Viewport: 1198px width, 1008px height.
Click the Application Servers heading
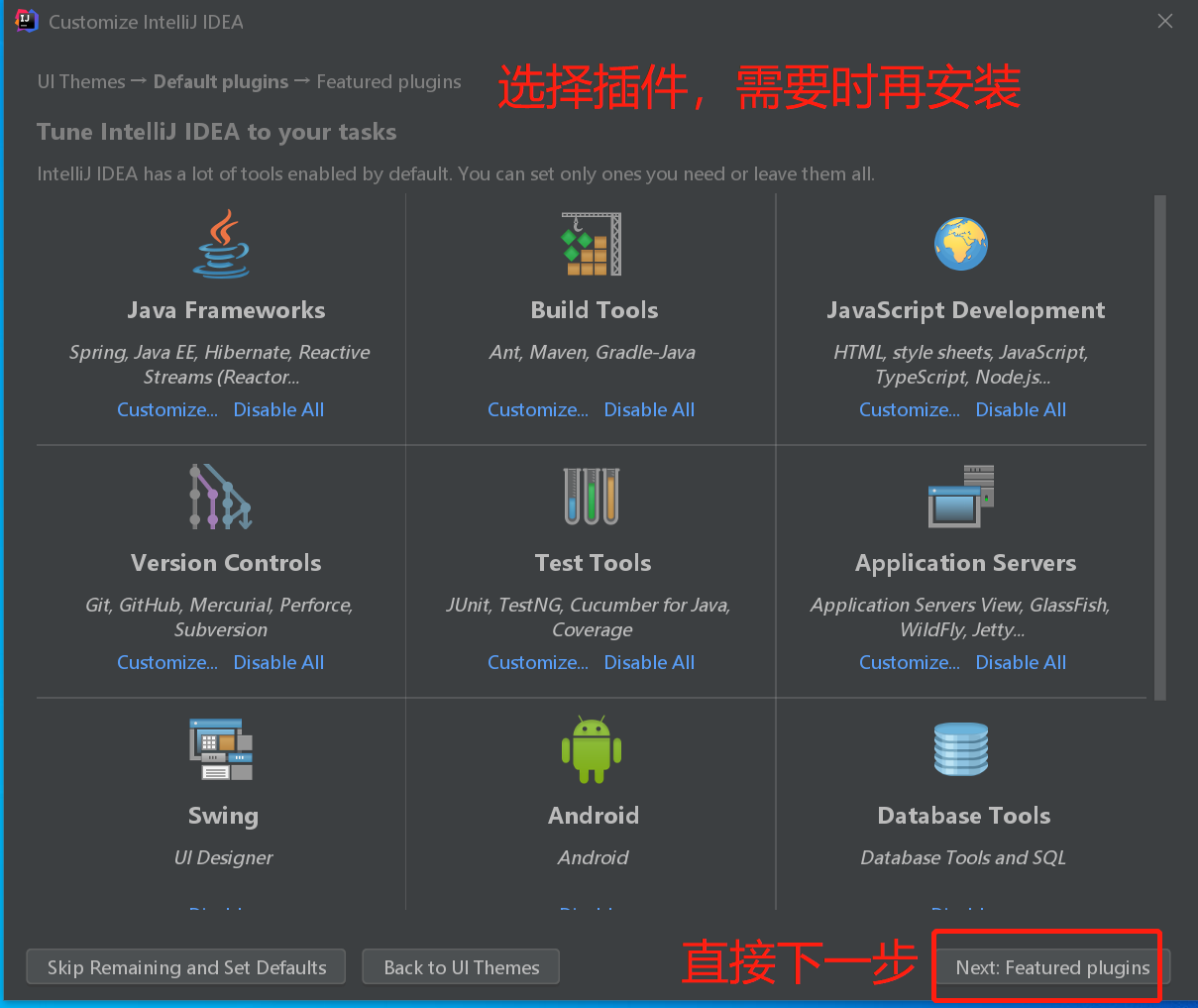966,563
